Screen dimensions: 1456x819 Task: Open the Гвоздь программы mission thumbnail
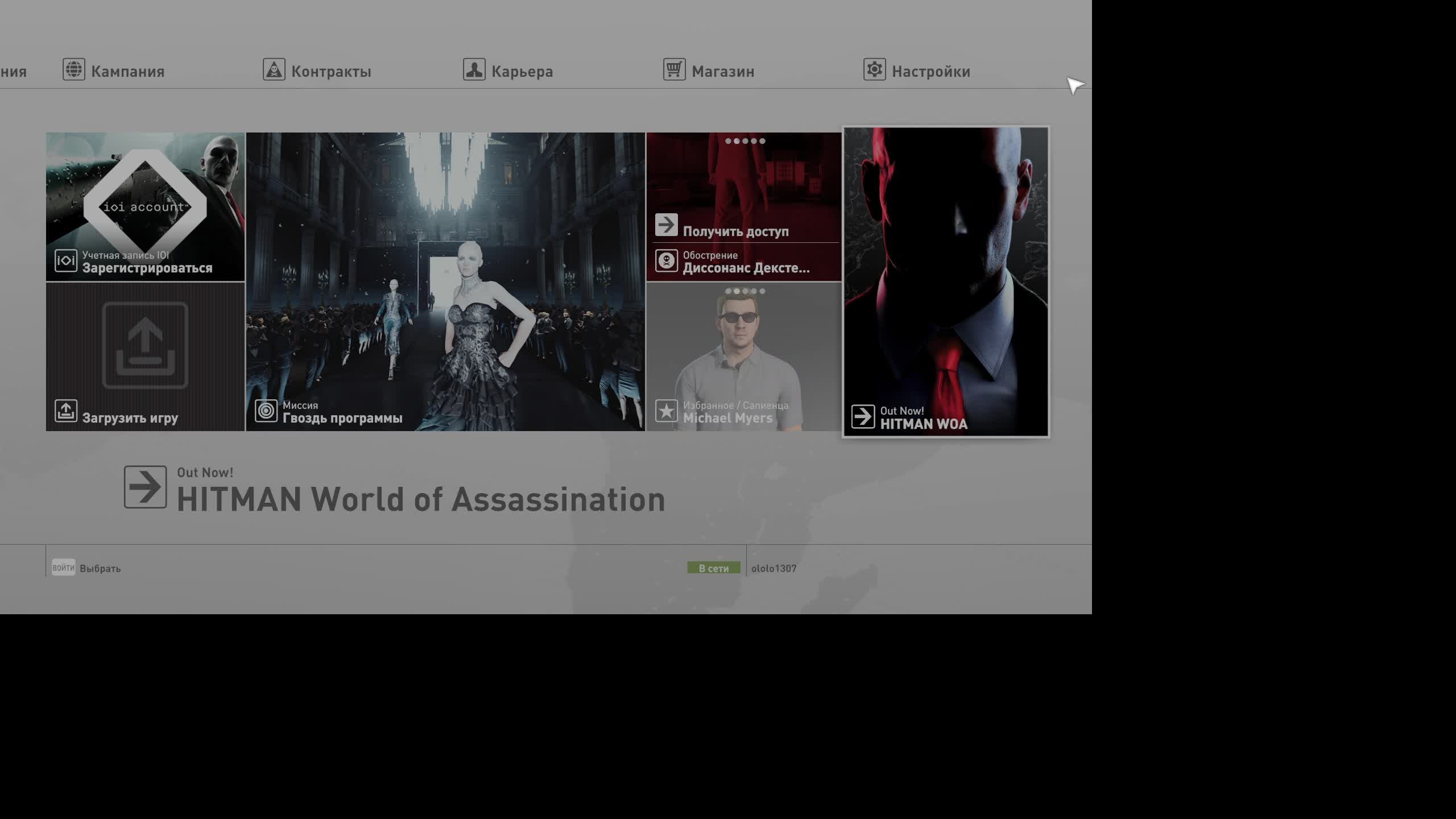pyautogui.click(x=445, y=282)
